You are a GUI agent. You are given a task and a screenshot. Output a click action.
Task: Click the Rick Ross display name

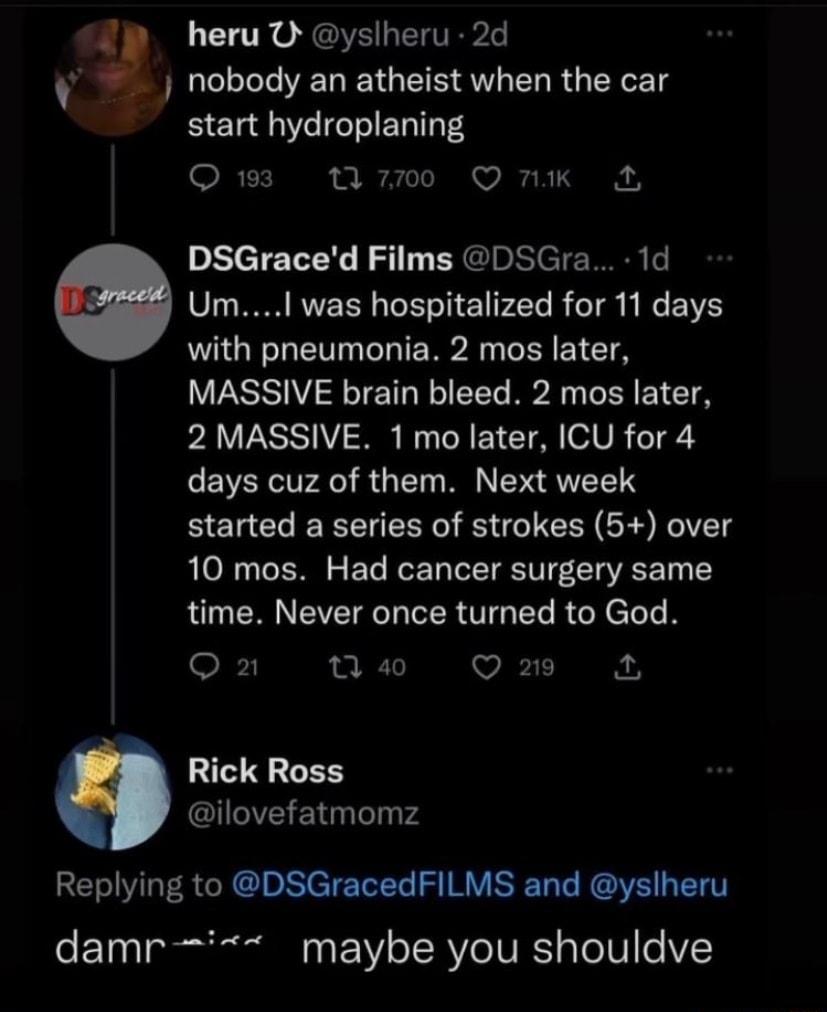click(265, 771)
